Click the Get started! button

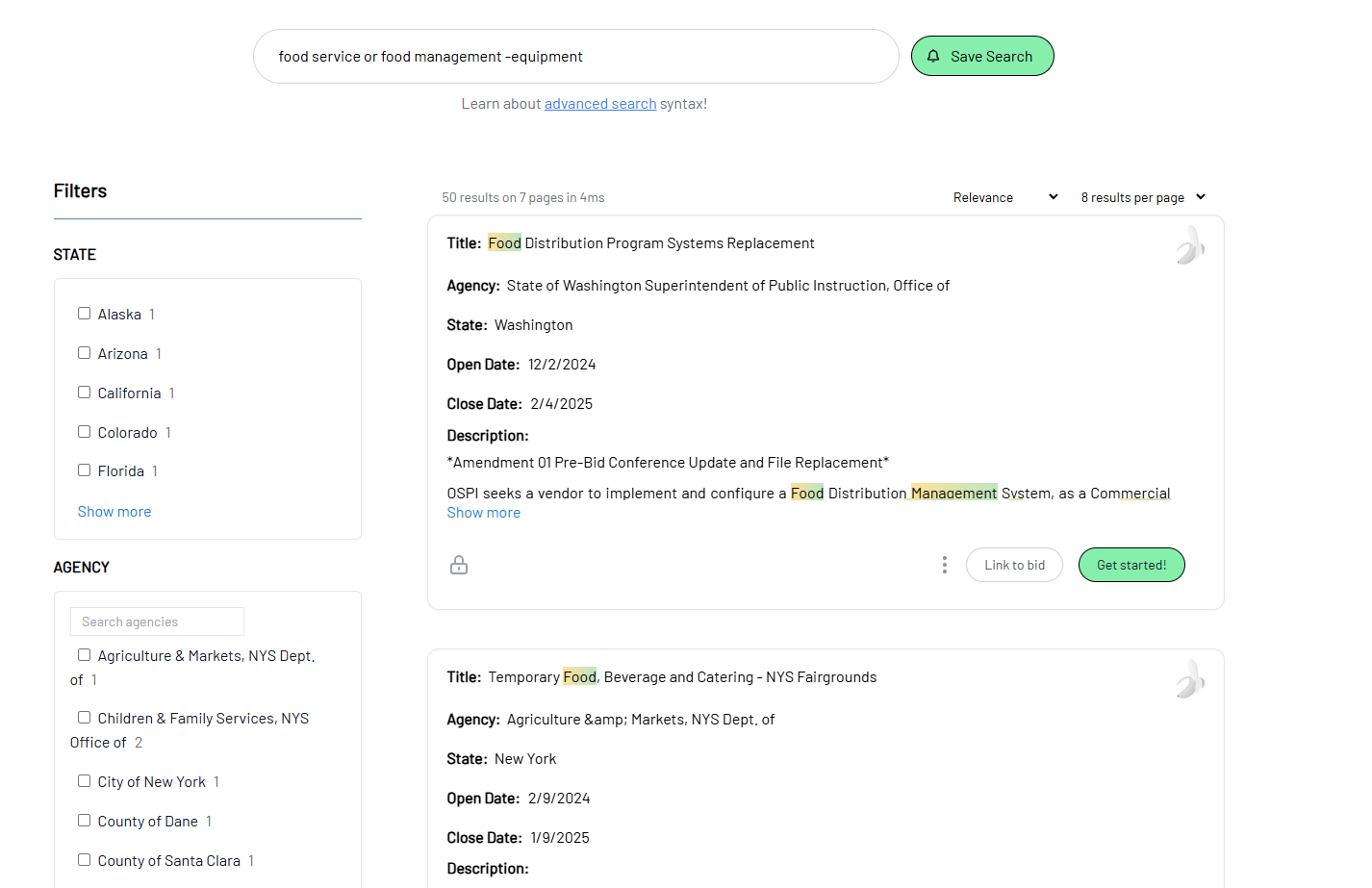(x=1131, y=565)
